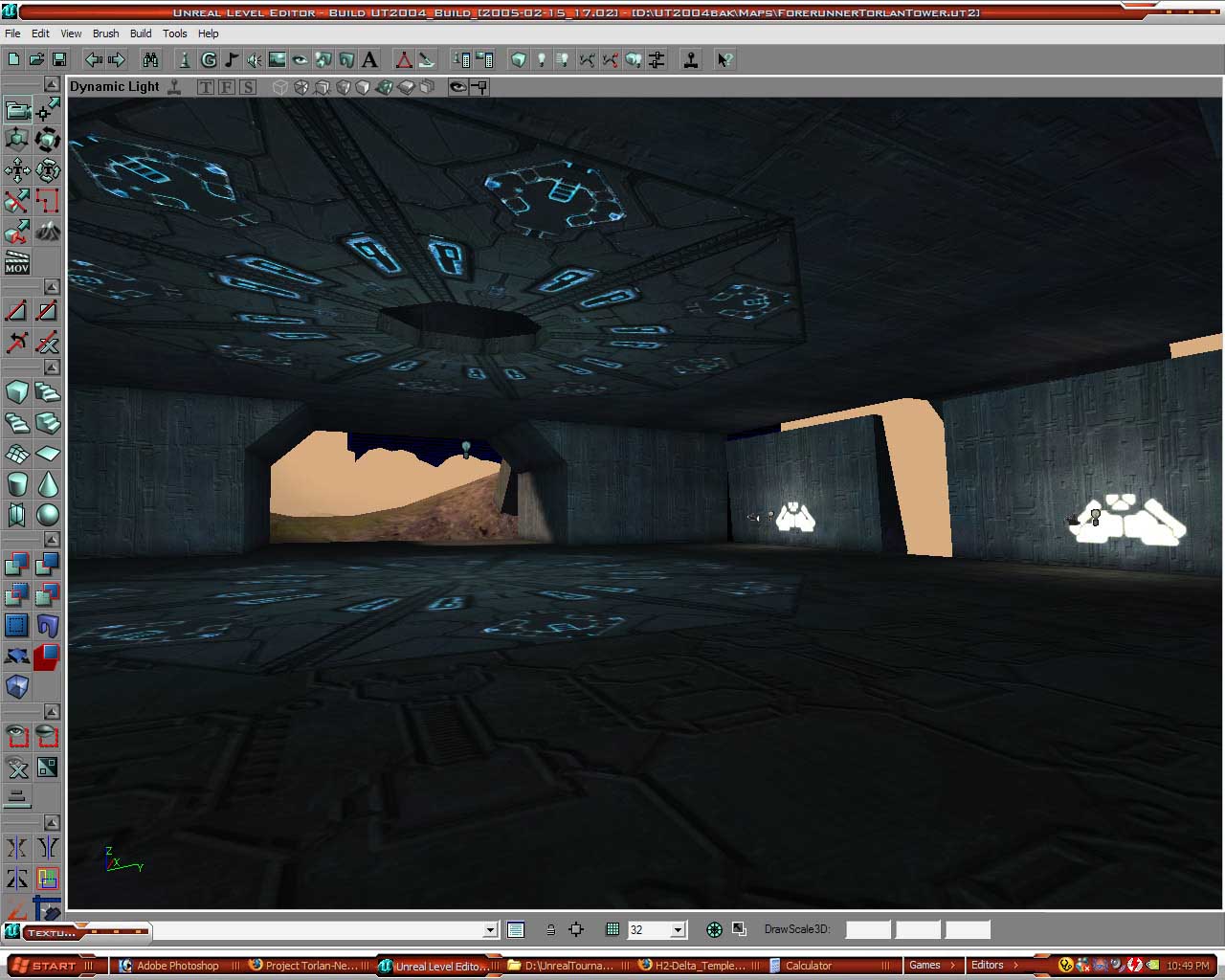Image resolution: width=1225 pixels, height=980 pixels.
Task: Collapse the show/hide actors toolbox section
Action: point(52,712)
